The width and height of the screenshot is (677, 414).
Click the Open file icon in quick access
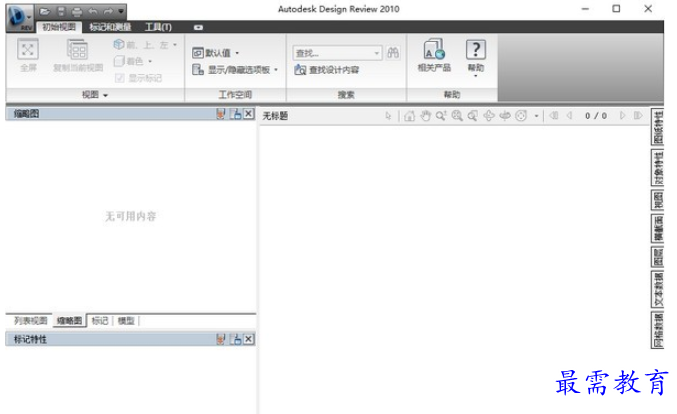coord(45,12)
